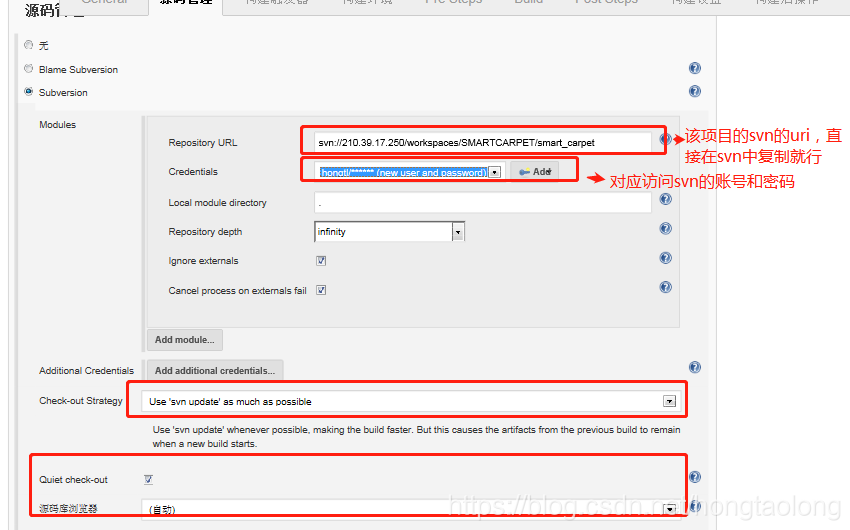Click the Modules label
The image size is (850, 530).
point(57,125)
